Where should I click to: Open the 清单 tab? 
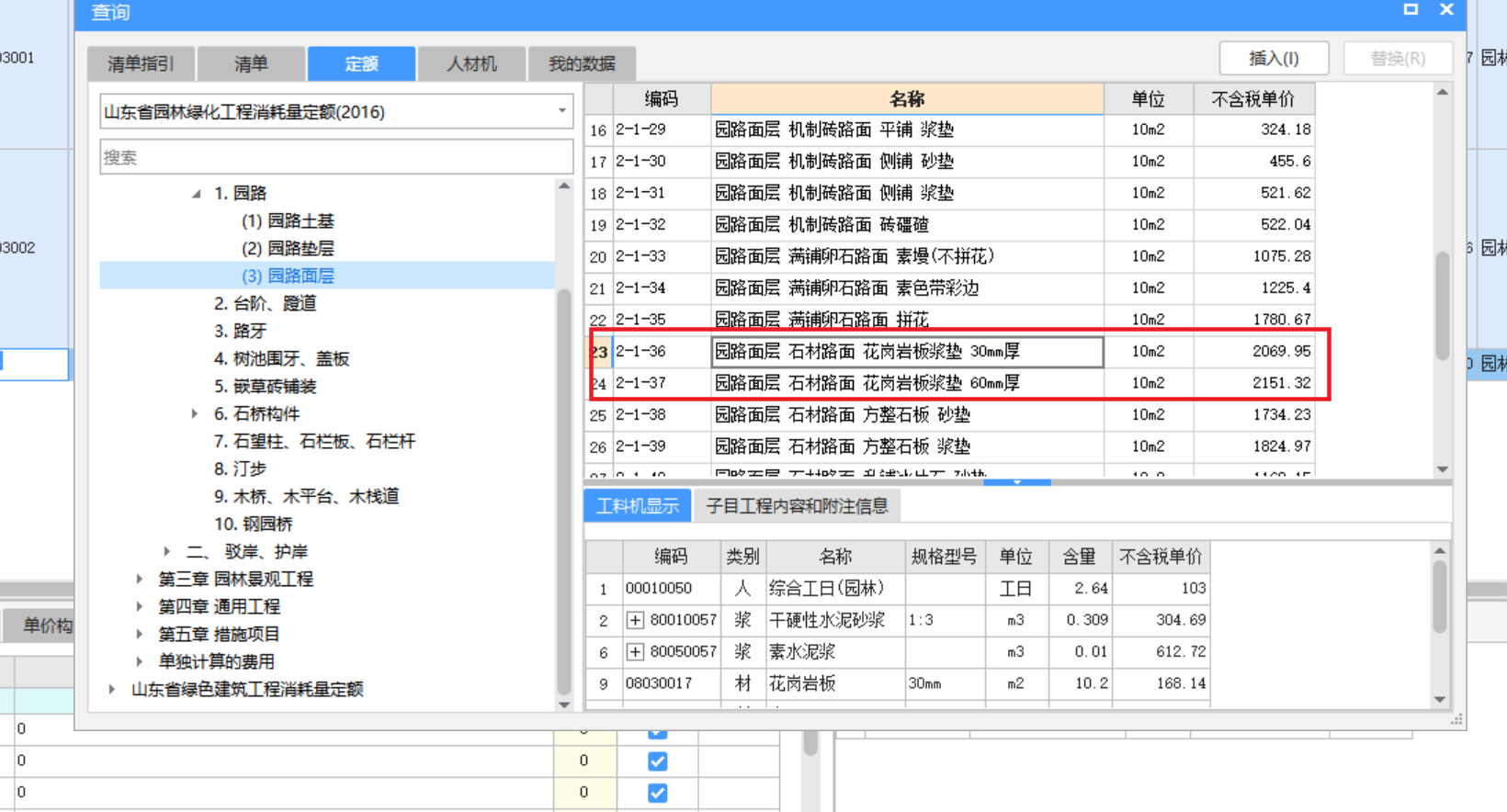(x=250, y=63)
